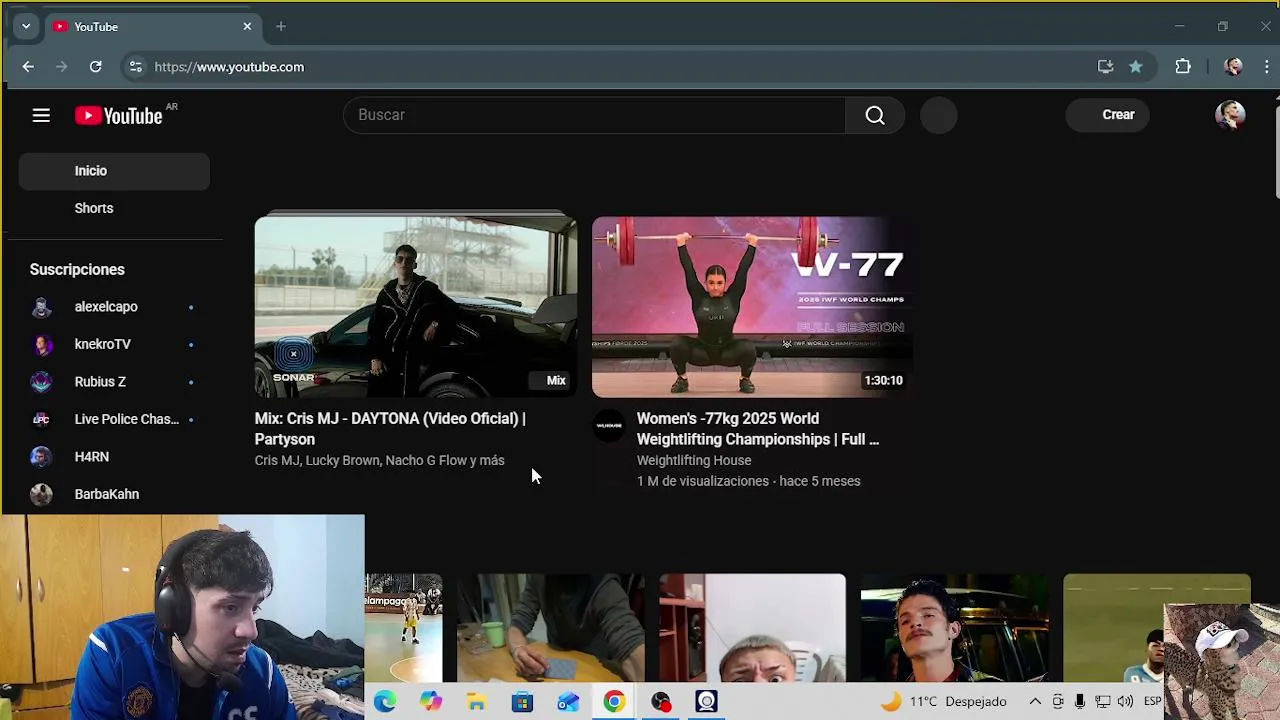Open the YouTube account avatar menu
Screen dimensions: 1280x720
pyautogui.click(x=1230, y=115)
